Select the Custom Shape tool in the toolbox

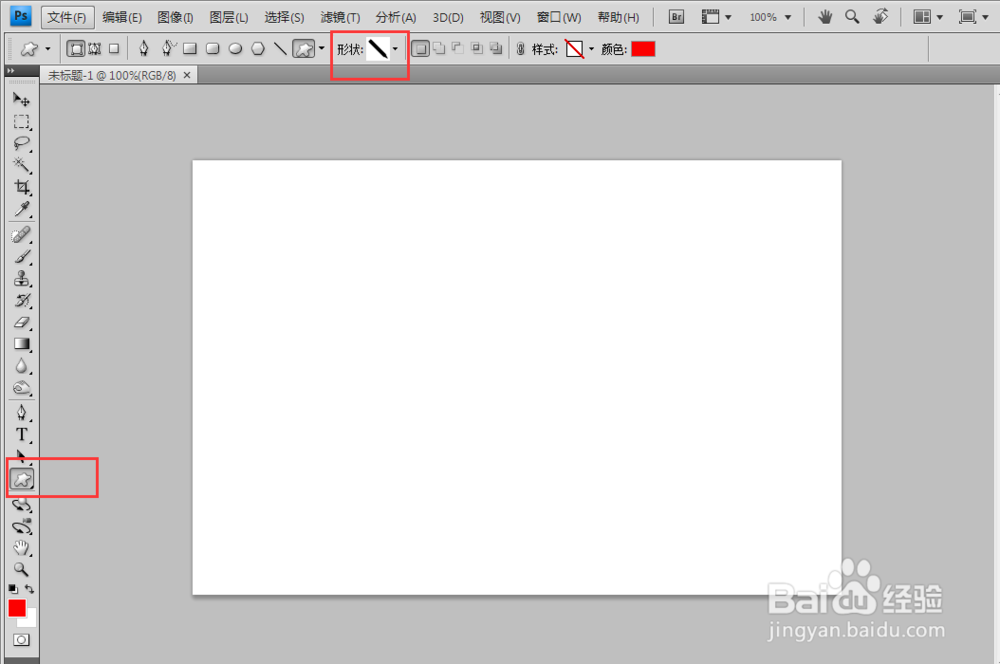(22, 480)
